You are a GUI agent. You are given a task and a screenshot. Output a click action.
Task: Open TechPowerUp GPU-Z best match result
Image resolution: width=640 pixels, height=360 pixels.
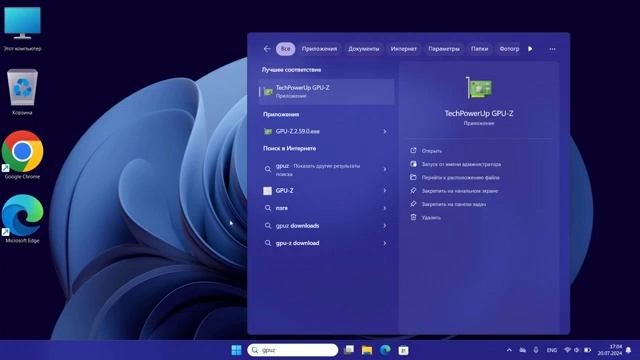327,92
